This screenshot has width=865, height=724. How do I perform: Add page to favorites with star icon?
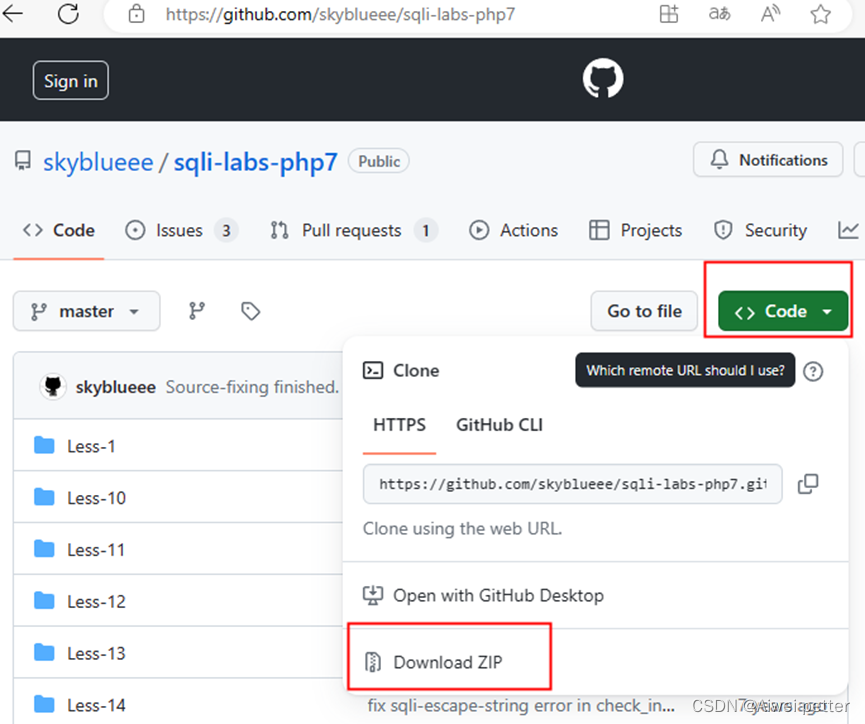(x=820, y=14)
